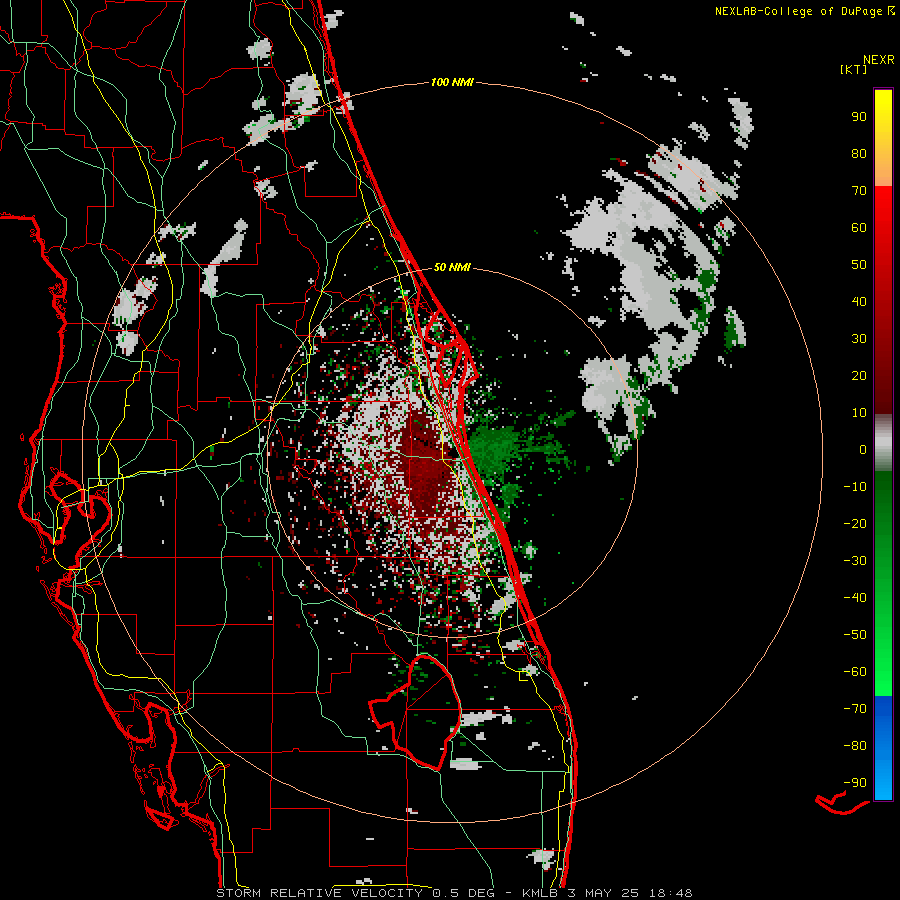The width and height of the screenshot is (900, 900).
Task: Click the 30 knot scale label
Action: [x=859, y=339]
